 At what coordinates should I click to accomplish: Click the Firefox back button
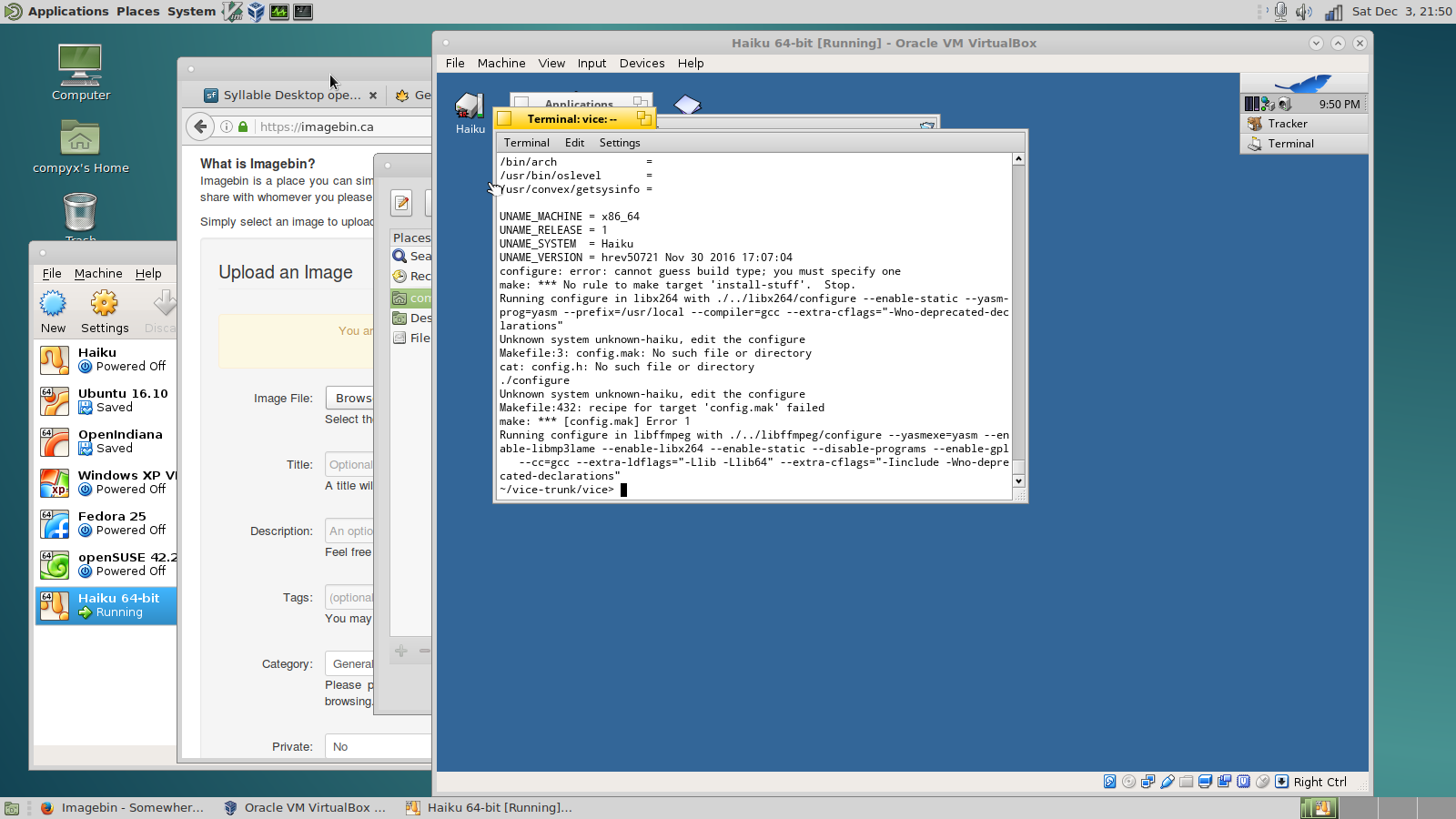click(x=200, y=126)
